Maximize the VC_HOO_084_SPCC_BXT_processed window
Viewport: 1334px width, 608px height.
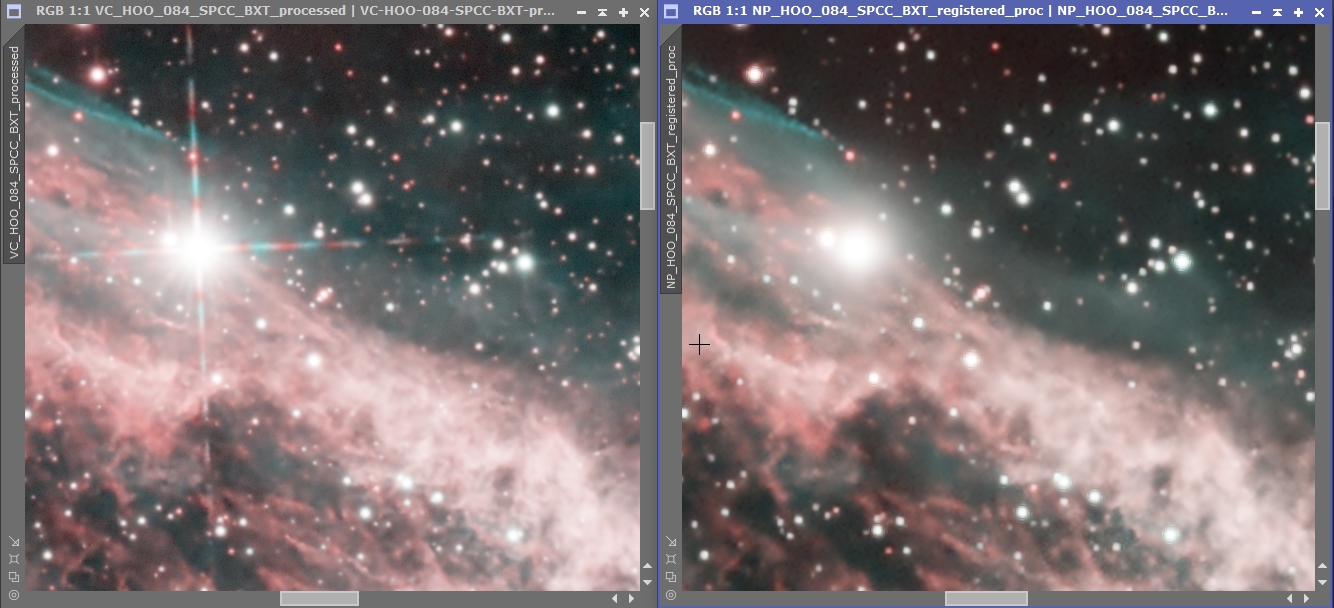coord(623,13)
